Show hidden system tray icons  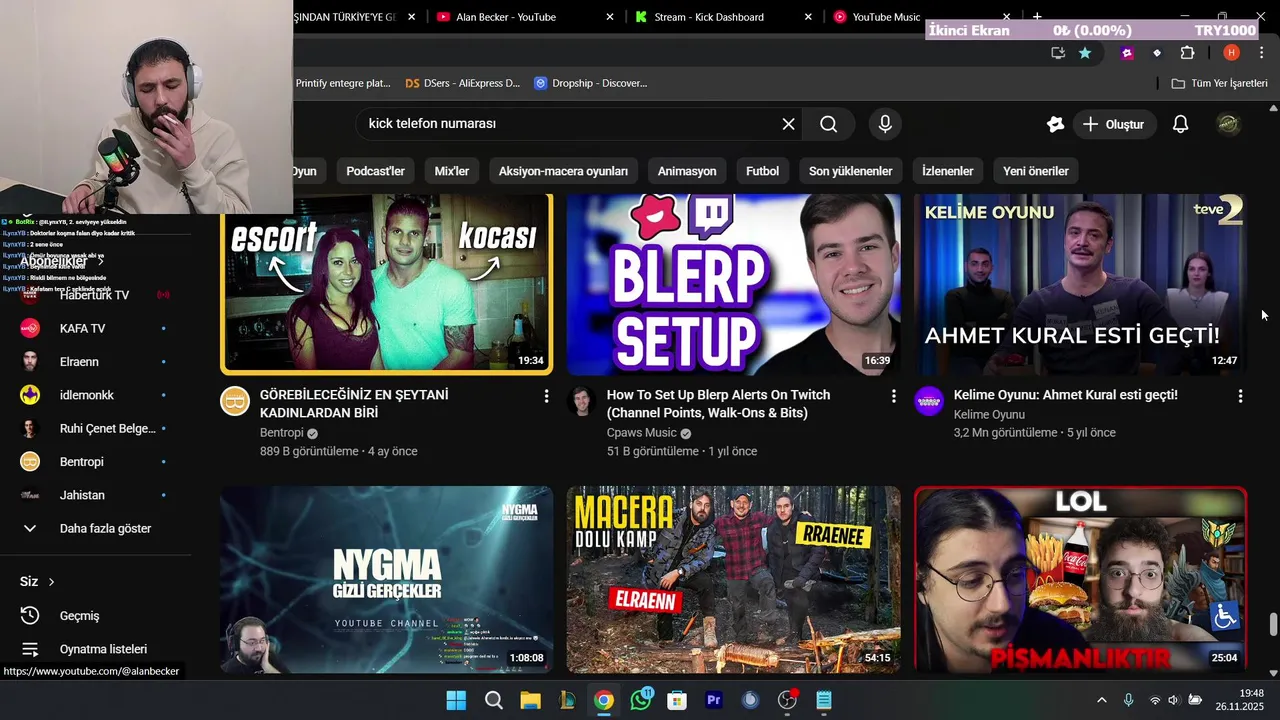[x=1102, y=700]
